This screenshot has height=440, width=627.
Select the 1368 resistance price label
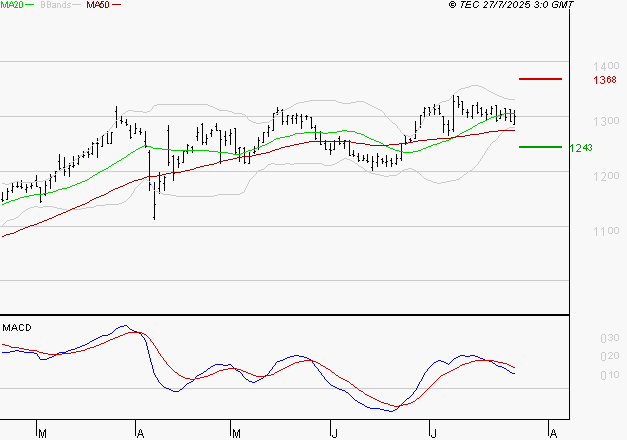[x=577, y=80]
